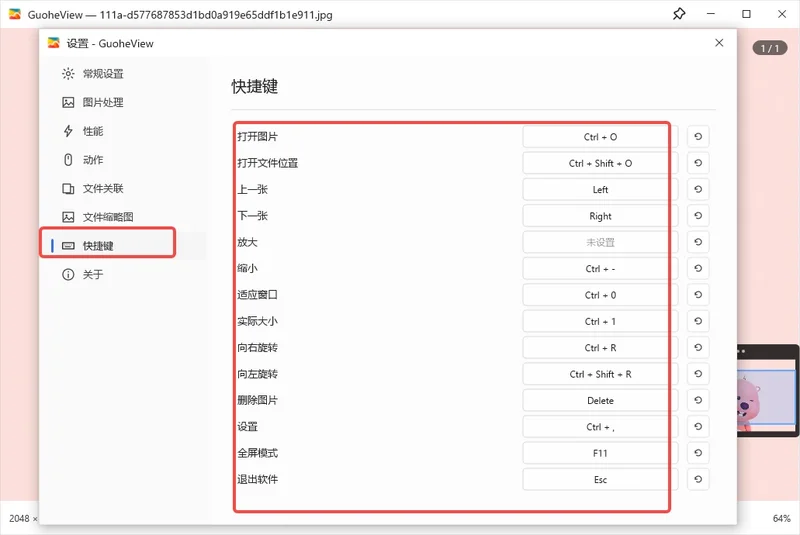This screenshot has width=800, height=535.
Task: Reset the 全屏模式 shortcut
Action: [x=698, y=453]
